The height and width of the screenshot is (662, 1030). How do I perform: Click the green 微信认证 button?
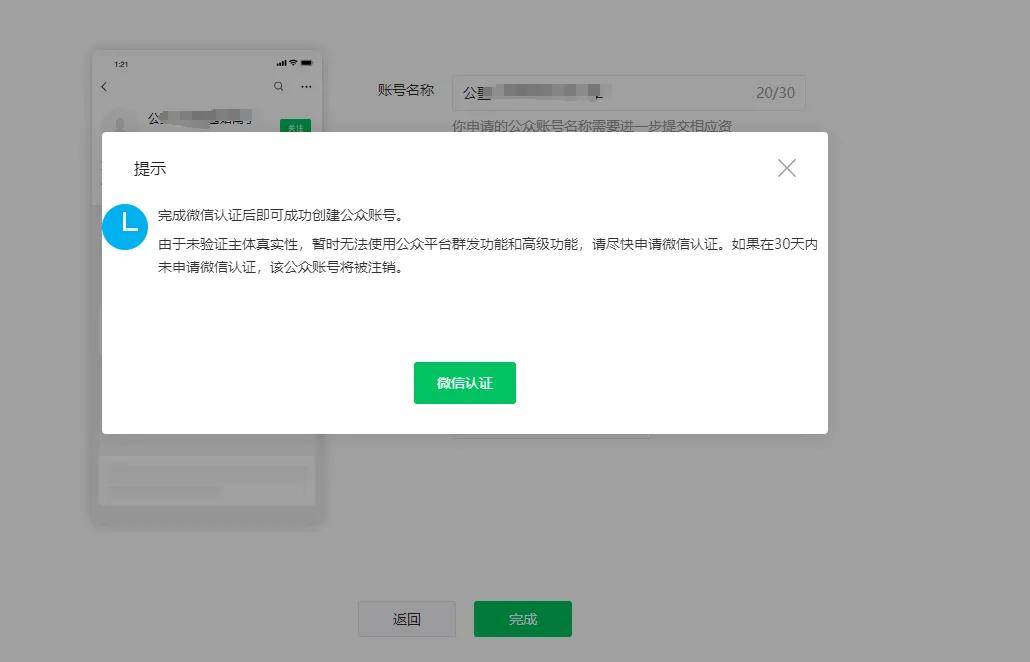[464, 383]
